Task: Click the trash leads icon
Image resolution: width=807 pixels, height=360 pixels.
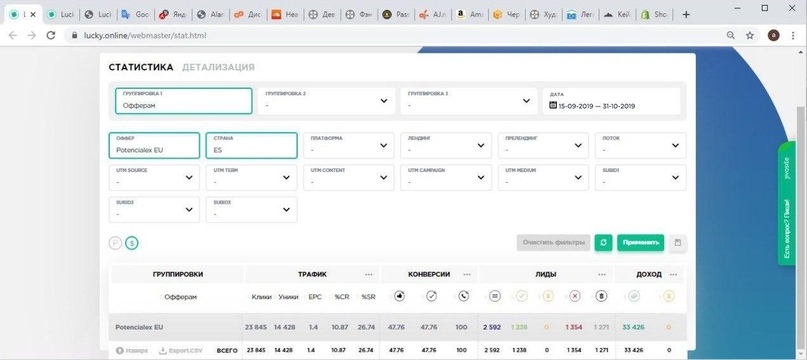Action: coord(602,296)
